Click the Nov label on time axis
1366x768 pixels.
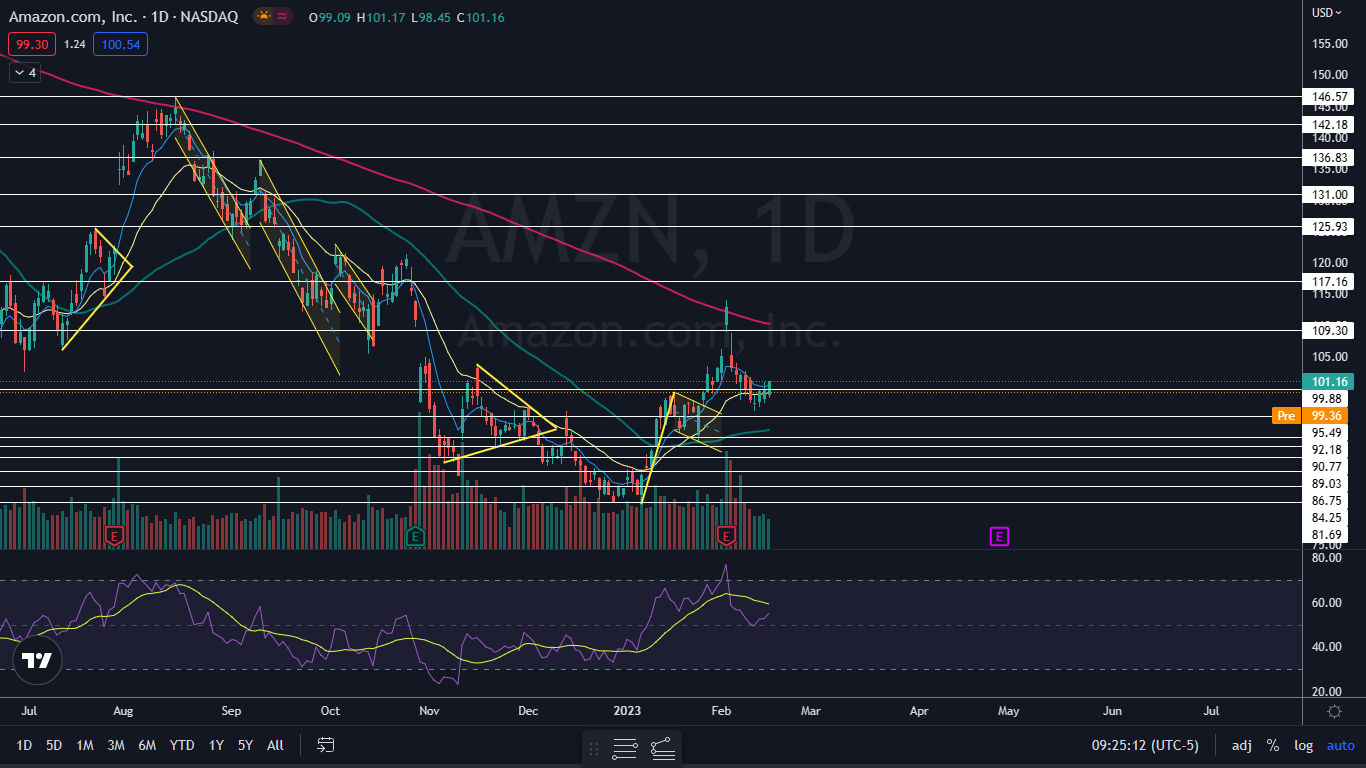point(429,711)
